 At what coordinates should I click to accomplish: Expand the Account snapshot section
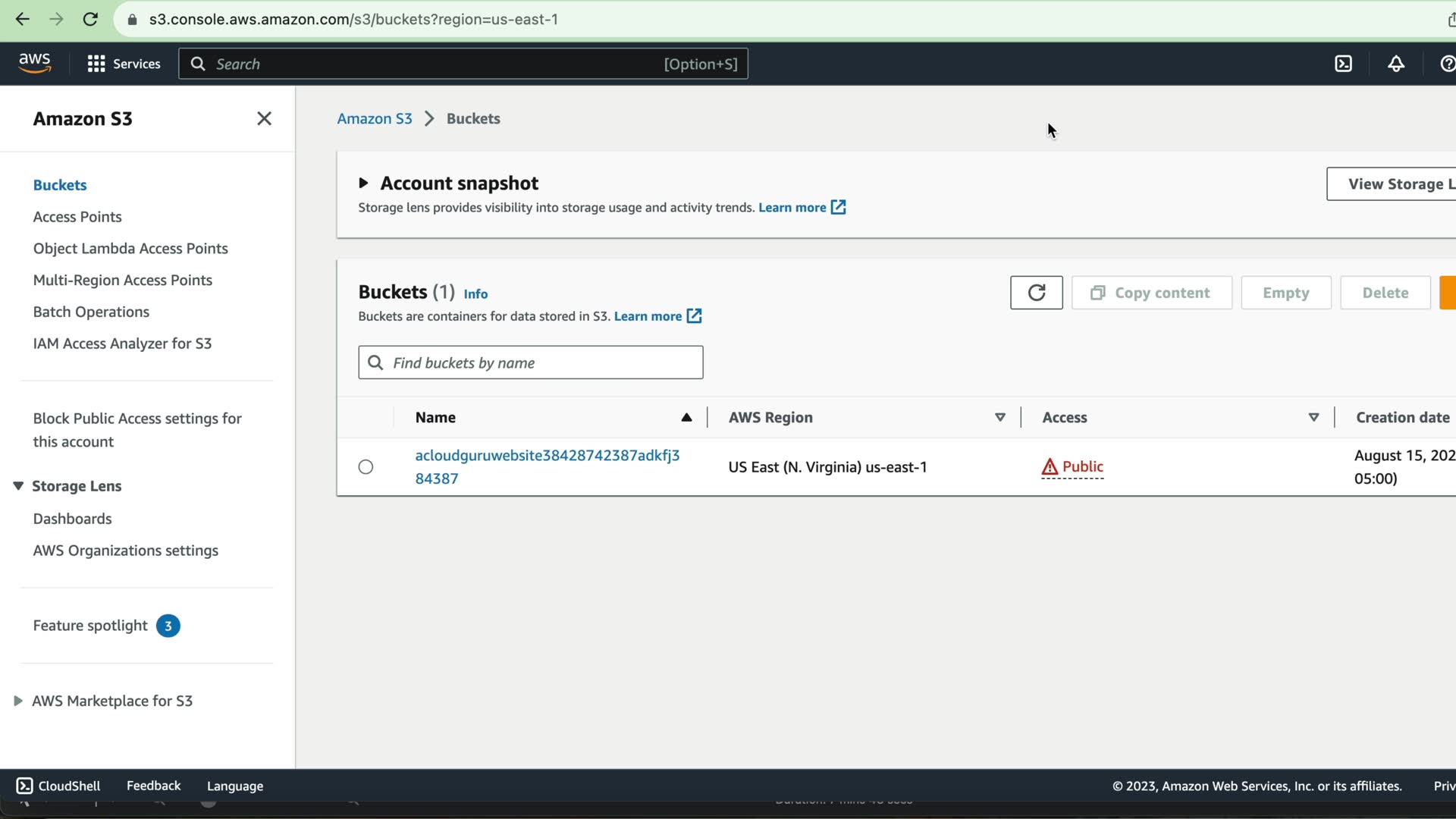(x=363, y=184)
